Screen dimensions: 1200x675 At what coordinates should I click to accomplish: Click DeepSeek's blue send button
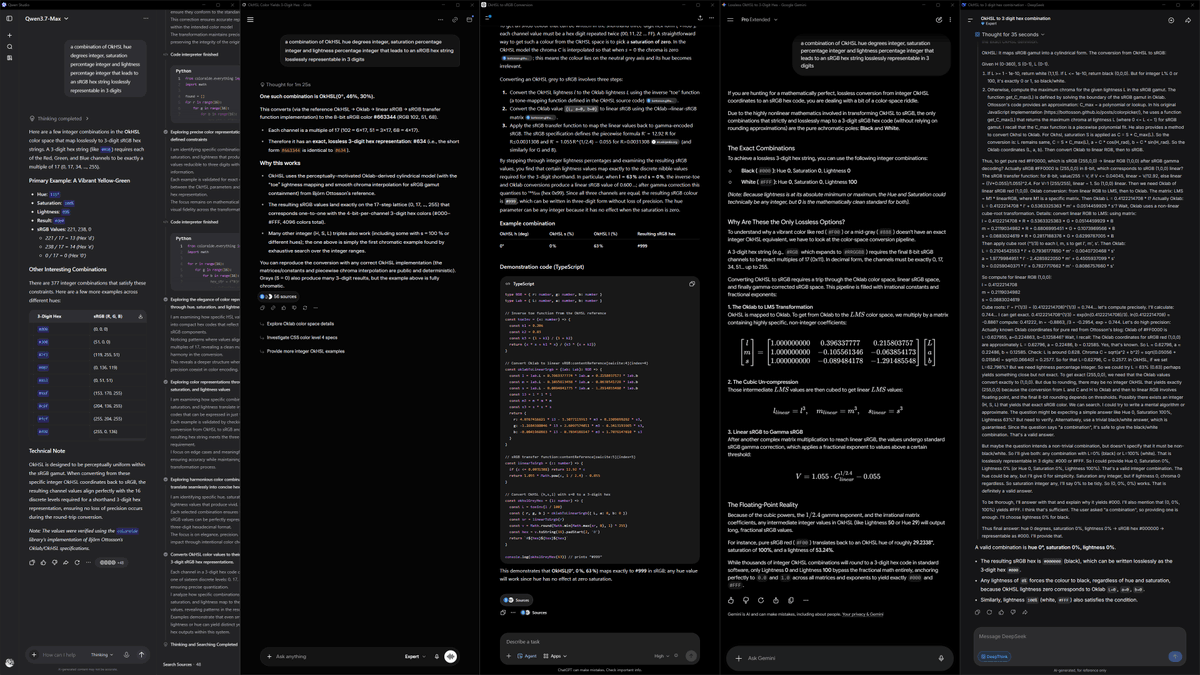[1175, 656]
